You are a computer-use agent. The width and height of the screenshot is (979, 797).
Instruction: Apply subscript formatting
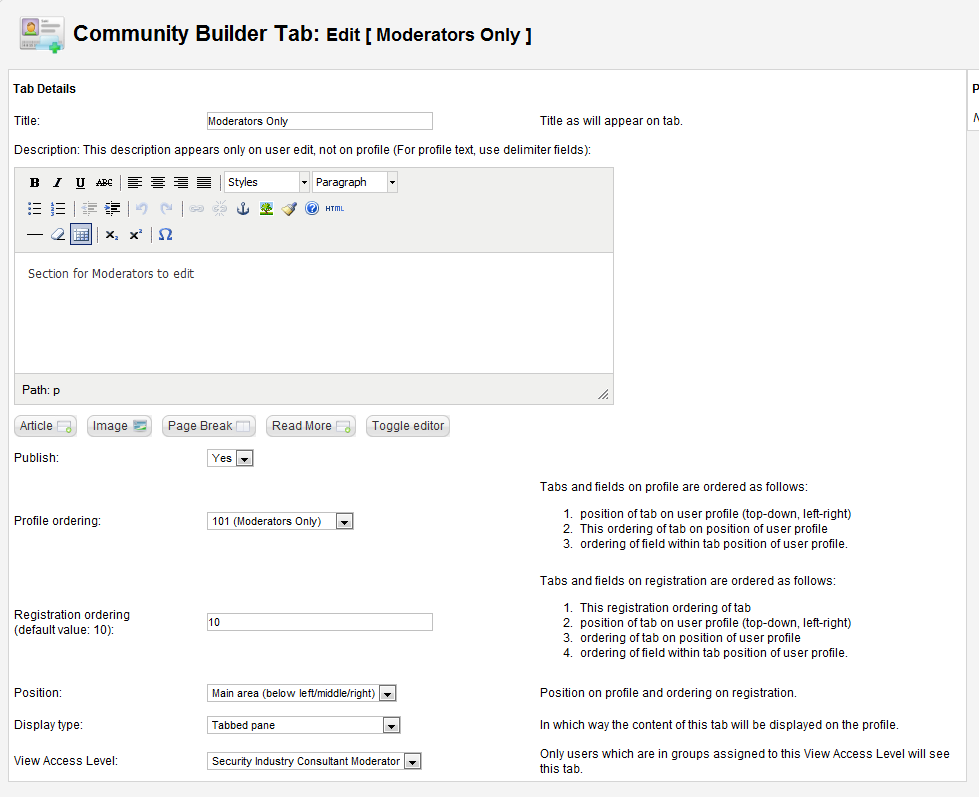click(x=112, y=235)
